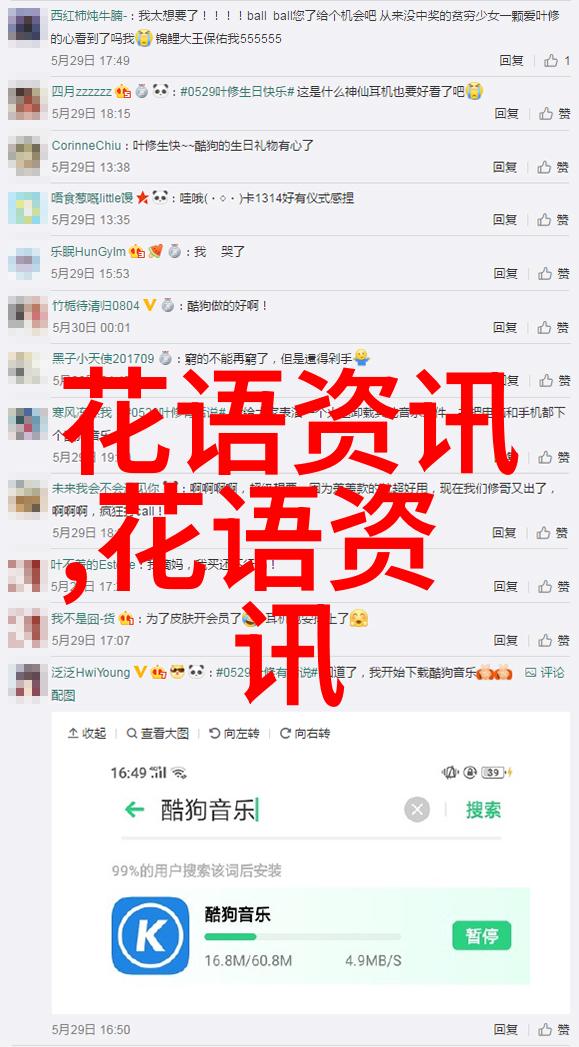
Task: Open 查看大图 magnifier to view large image
Action: click(158, 733)
